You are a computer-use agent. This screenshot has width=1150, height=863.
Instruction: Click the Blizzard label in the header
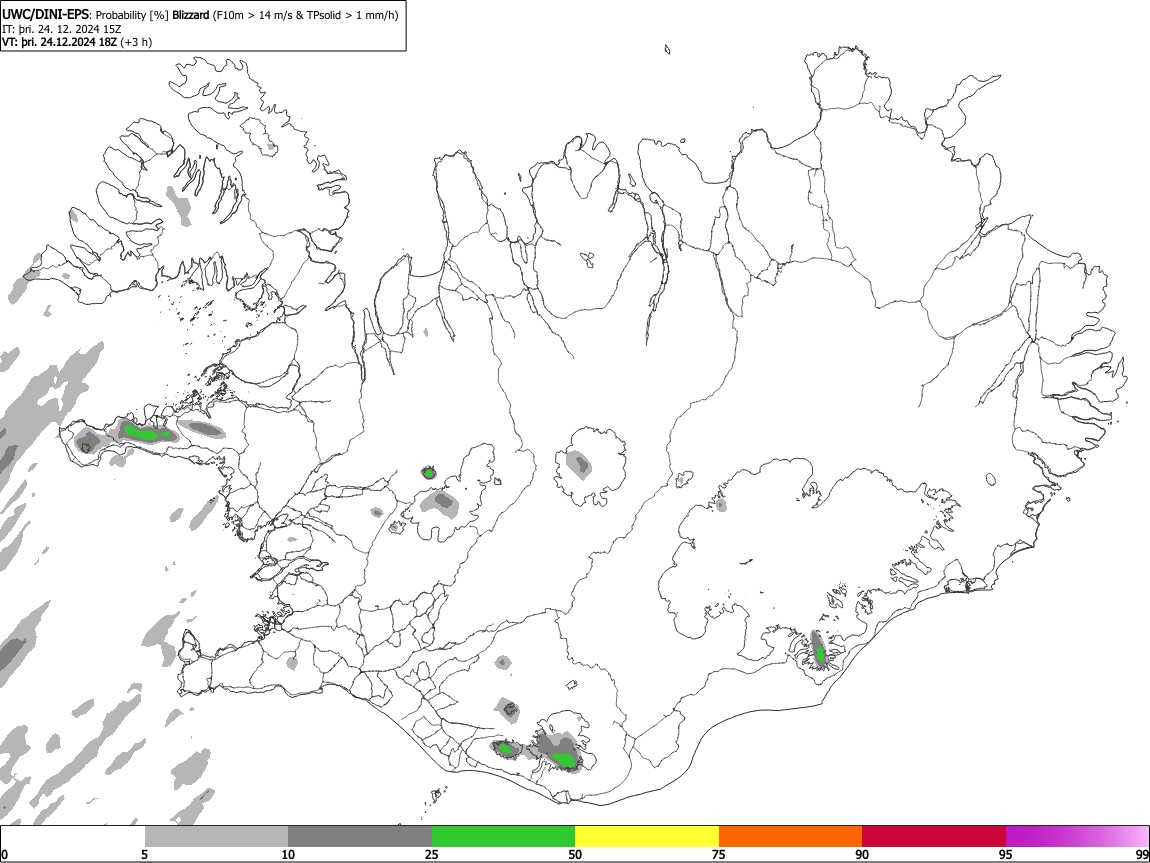click(191, 15)
